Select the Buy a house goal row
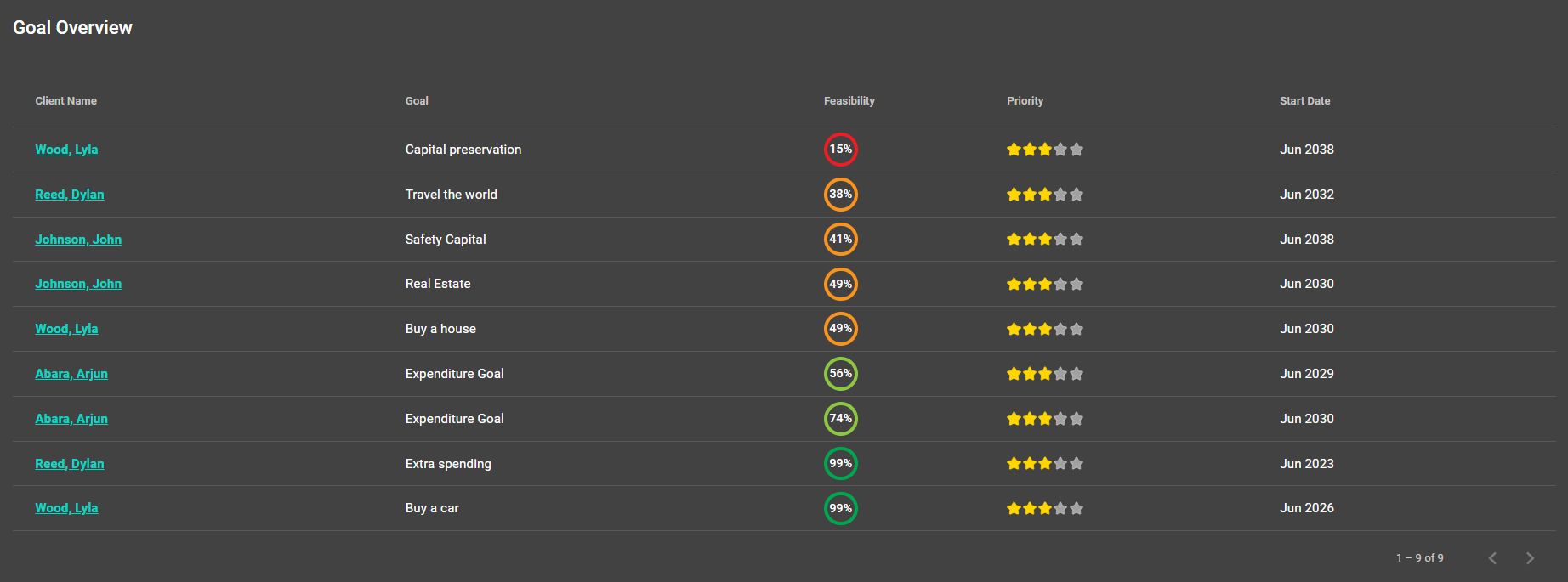The width and height of the screenshot is (1568, 582). pyautogui.click(x=783, y=329)
